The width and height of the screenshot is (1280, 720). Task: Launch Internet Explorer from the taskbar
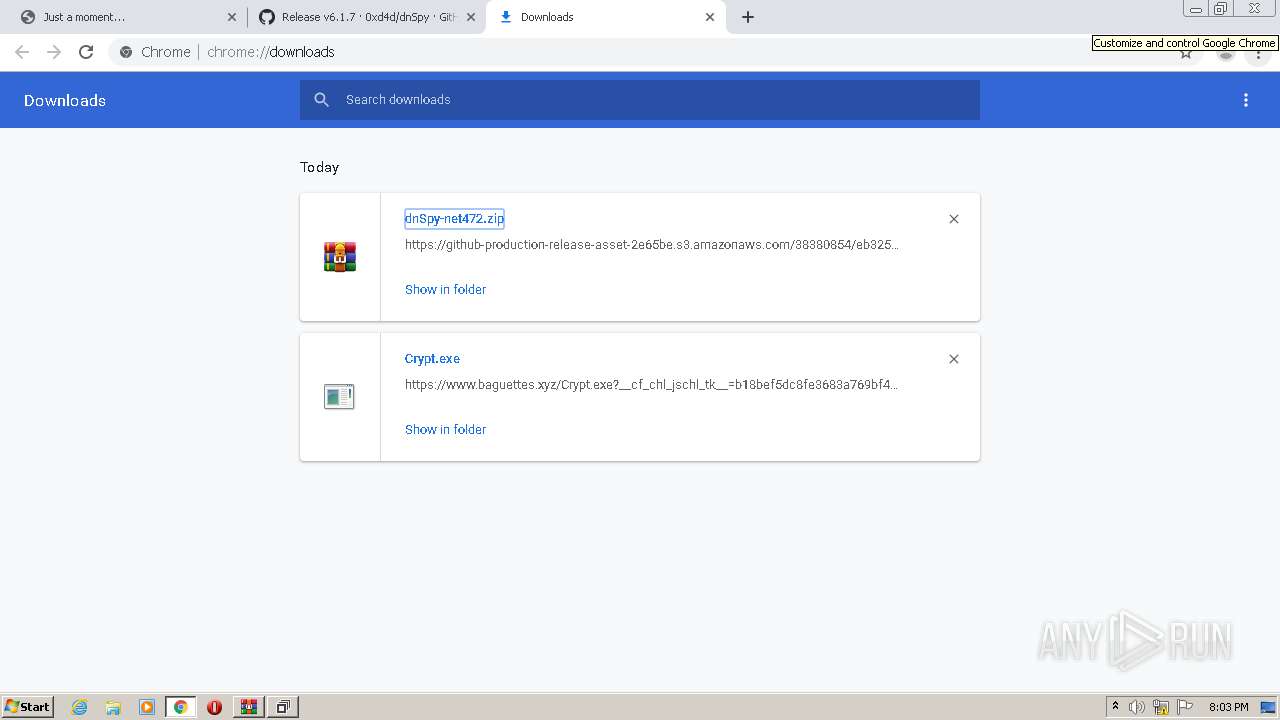pyautogui.click(x=80, y=707)
